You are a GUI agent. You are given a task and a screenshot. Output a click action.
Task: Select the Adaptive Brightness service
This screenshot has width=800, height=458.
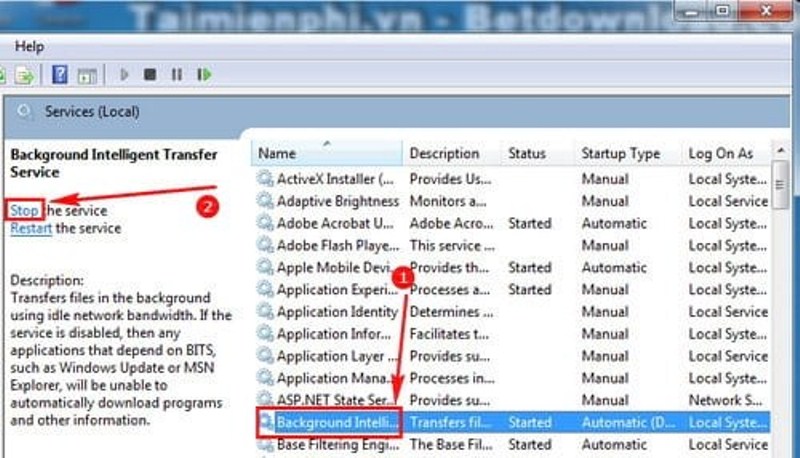(x=513, y=201)
